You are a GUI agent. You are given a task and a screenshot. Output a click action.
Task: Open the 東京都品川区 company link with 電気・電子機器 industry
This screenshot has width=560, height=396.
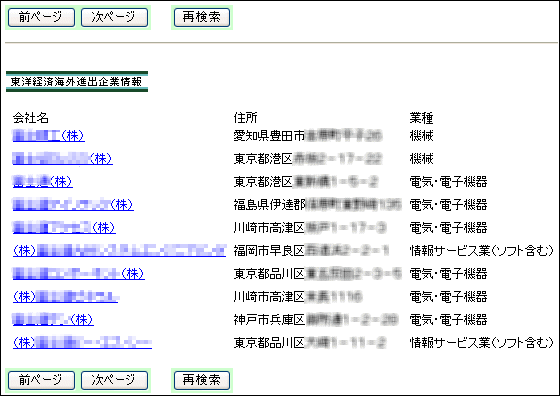click(x=79, y=274)
